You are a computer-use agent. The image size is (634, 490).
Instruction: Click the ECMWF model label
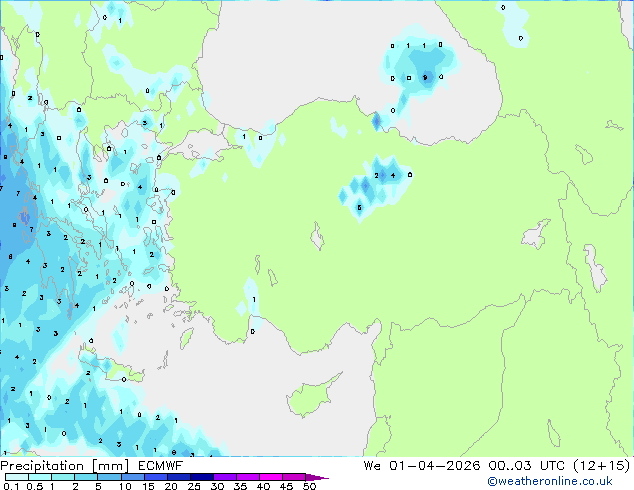(161, 466)
